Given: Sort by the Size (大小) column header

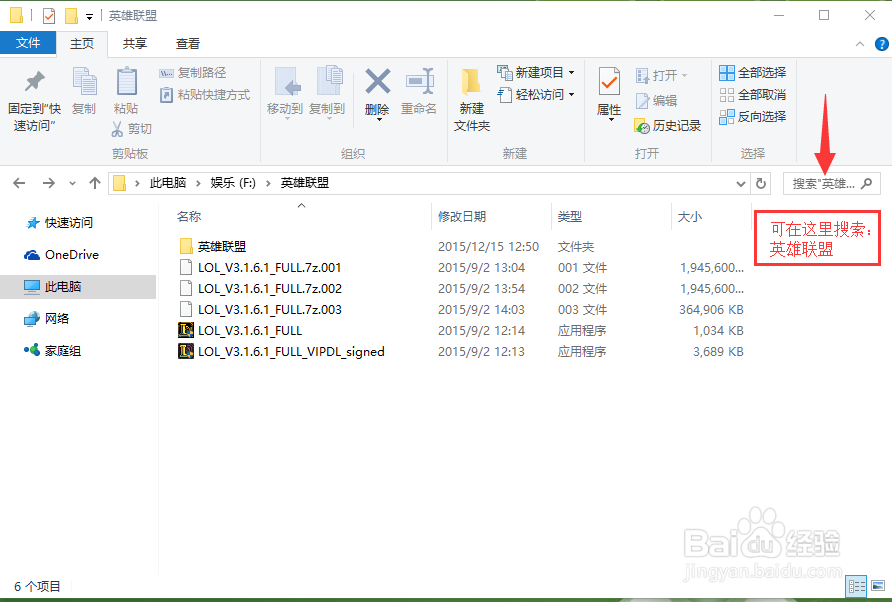Looking at the screenshot, I should (689, 216).
